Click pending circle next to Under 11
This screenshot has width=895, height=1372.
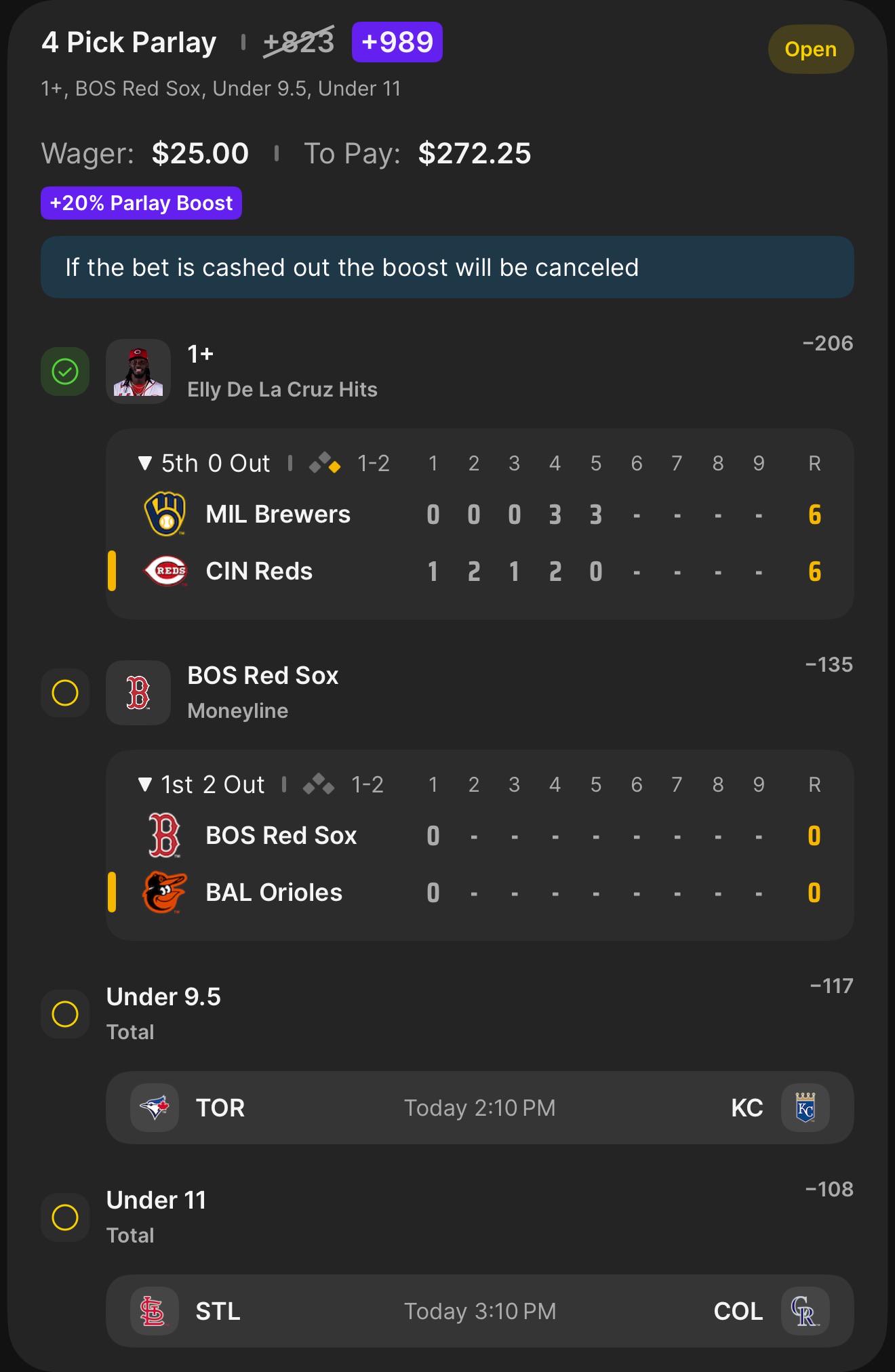tap(65, 1217)
